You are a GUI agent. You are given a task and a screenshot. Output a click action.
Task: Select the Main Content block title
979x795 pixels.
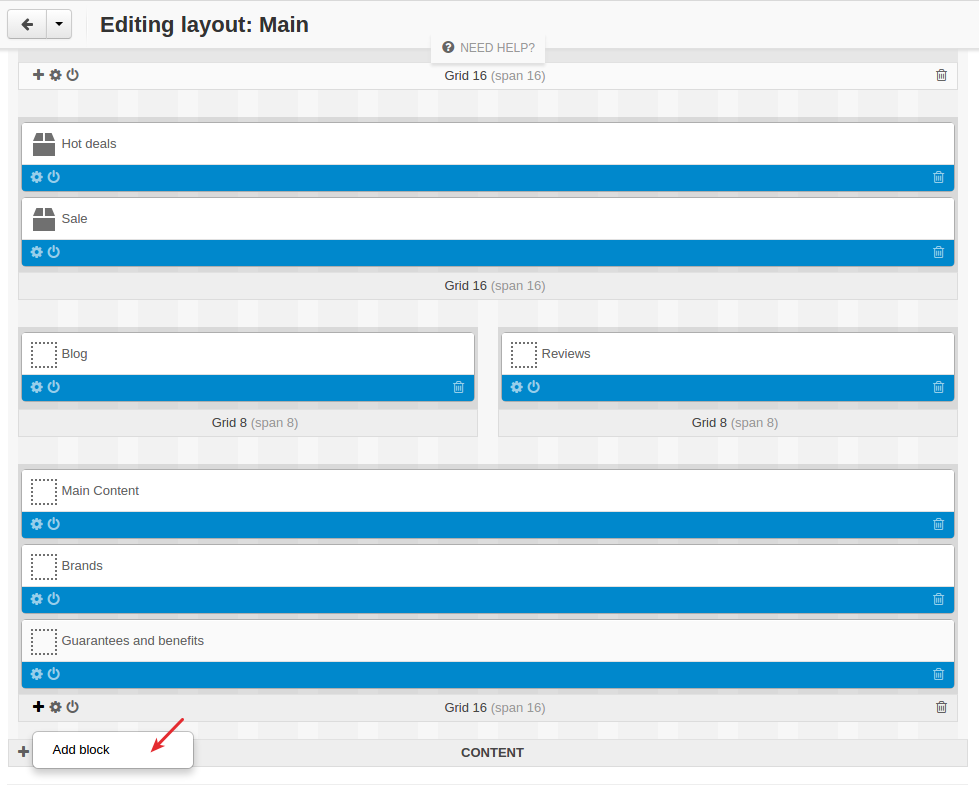tap(100, 491)
